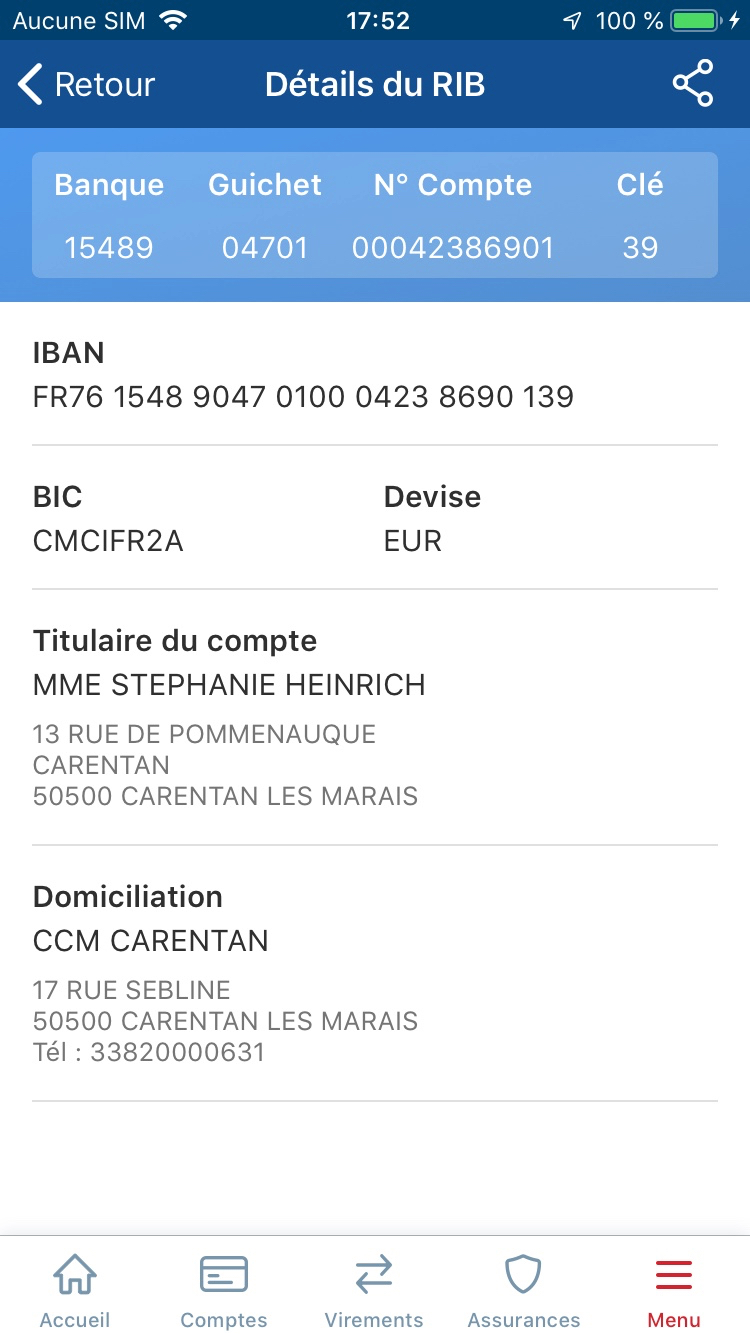Tap the Guichet code 04701
The image size is (750, 1334).
tap(265, 248)
